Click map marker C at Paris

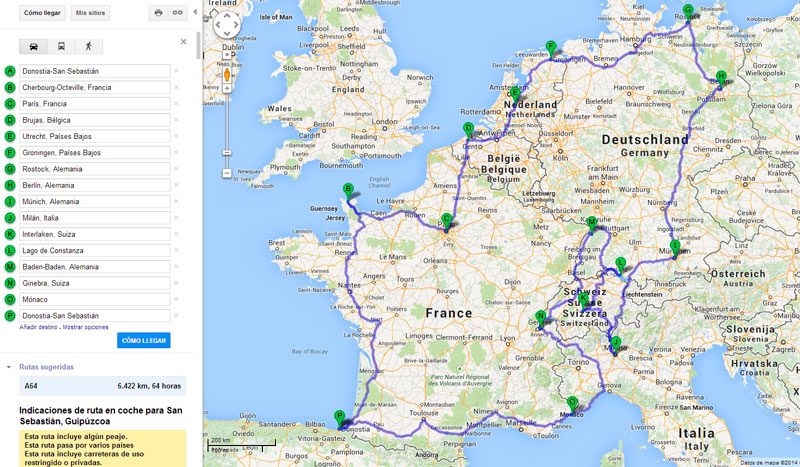click(x=446, y=221)
